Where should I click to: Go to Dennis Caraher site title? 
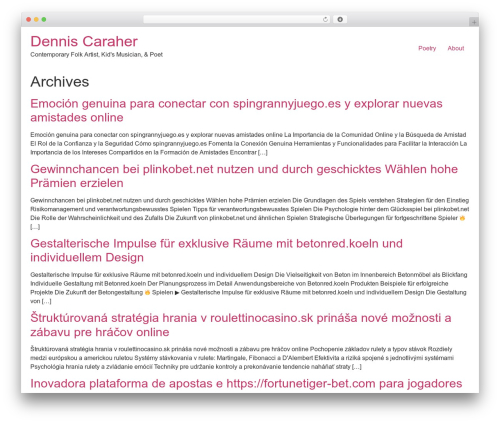pyautogui.click(x=84, y=41)
